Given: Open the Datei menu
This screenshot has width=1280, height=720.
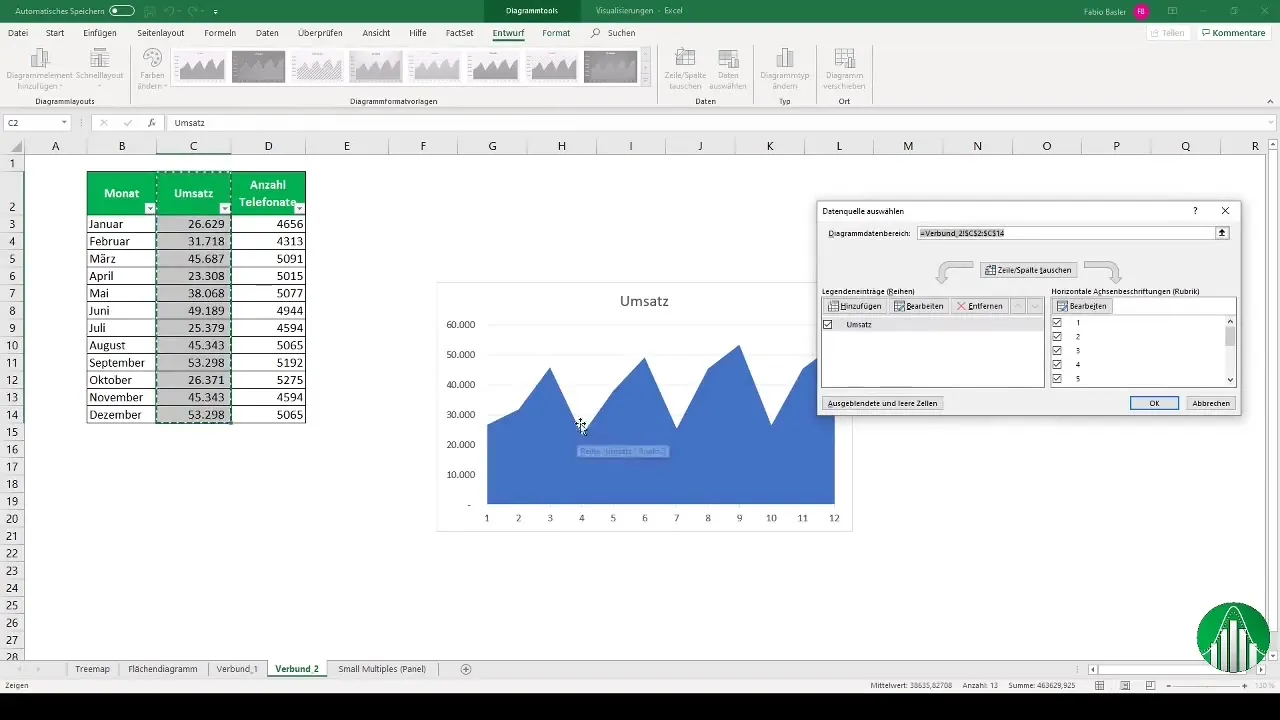Looking at the screenshot, I should click(x=18, y=33).
